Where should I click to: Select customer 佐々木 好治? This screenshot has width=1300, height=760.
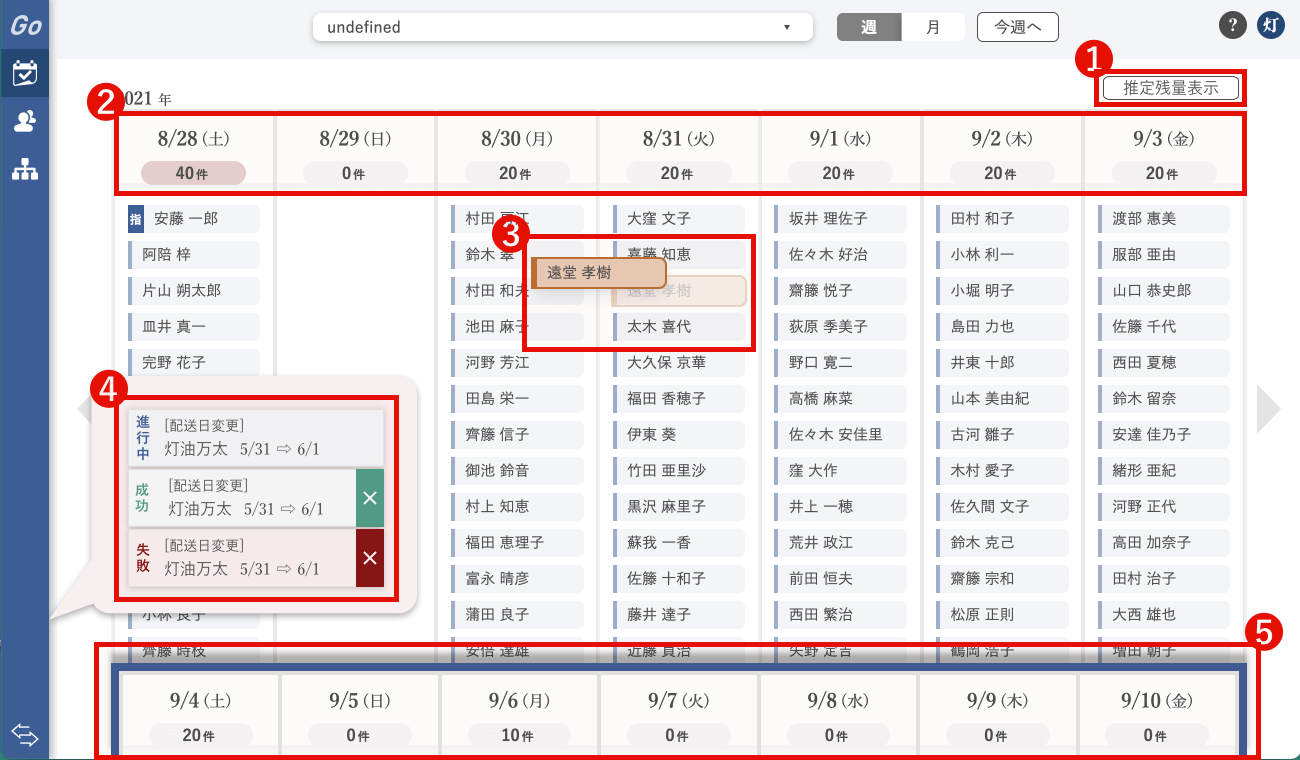coord(841,255)
